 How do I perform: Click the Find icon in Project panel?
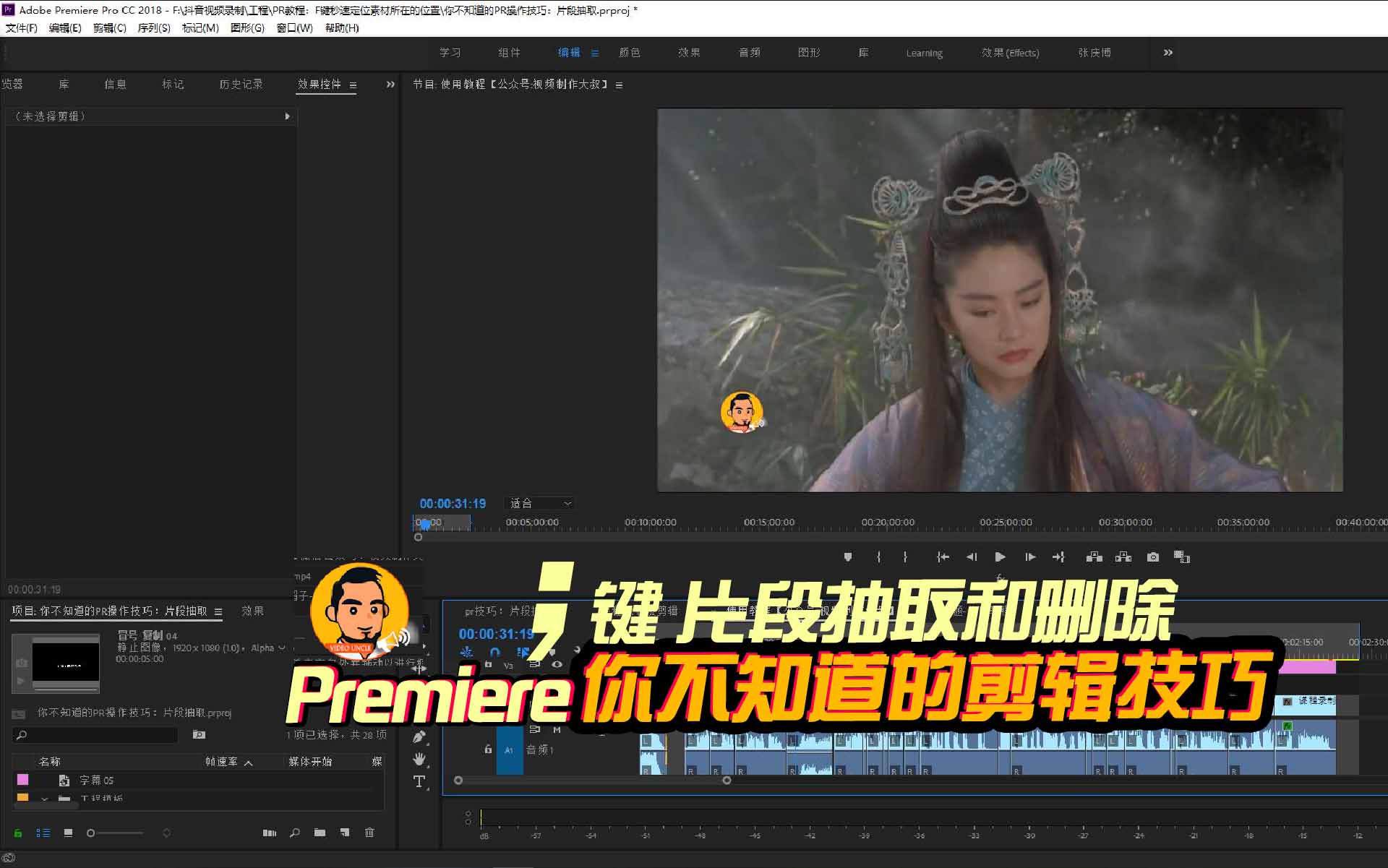coord(295,833)
